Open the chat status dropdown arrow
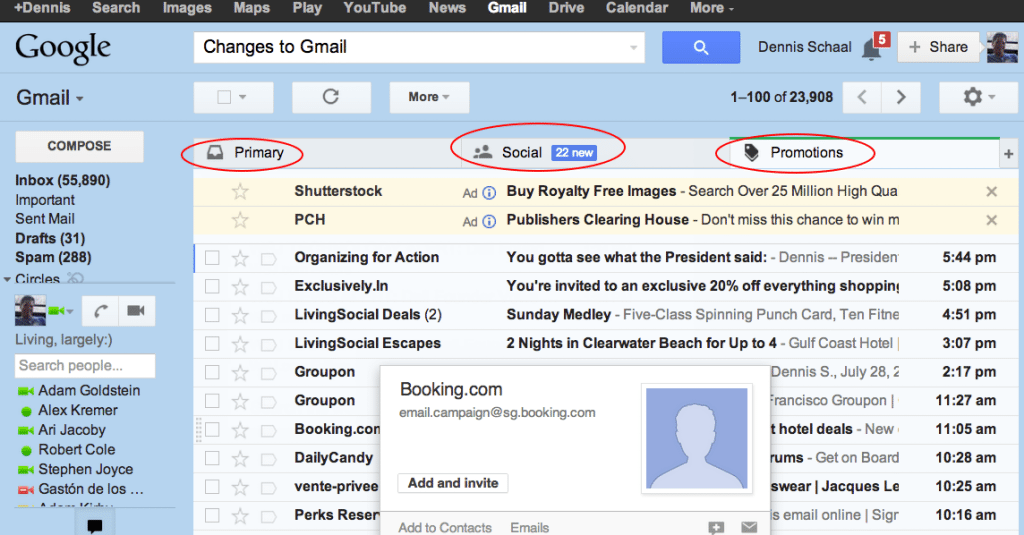This screenshot has width=1024, height=535. pyautogui.click(x=70, y=312)
